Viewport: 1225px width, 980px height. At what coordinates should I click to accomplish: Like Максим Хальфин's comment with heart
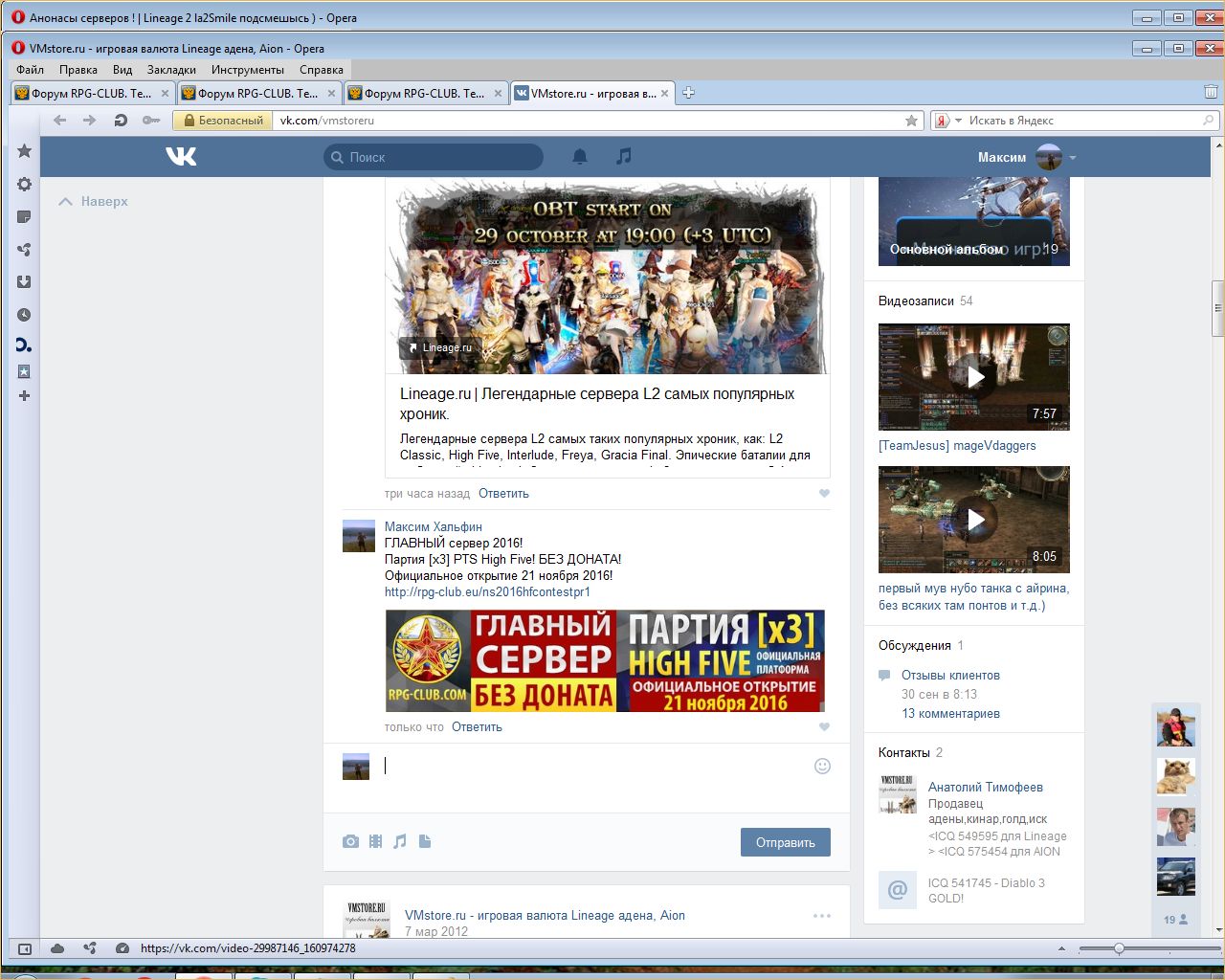point(824,727)
